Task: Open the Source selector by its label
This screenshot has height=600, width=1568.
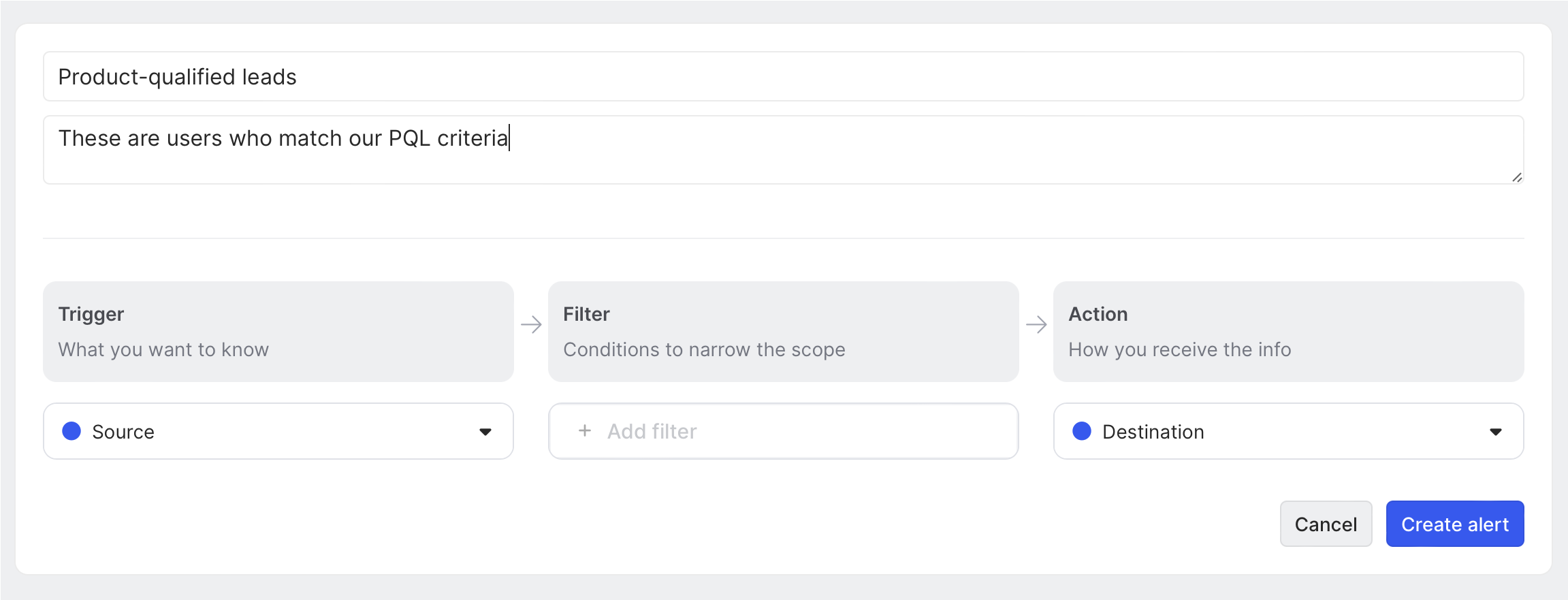Action: pyautogui.click(x=123, y=432)
